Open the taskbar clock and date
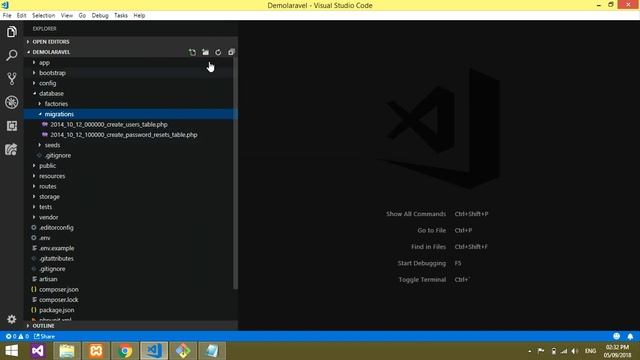This screenshot has width=640, height=360. pos(618,351)
